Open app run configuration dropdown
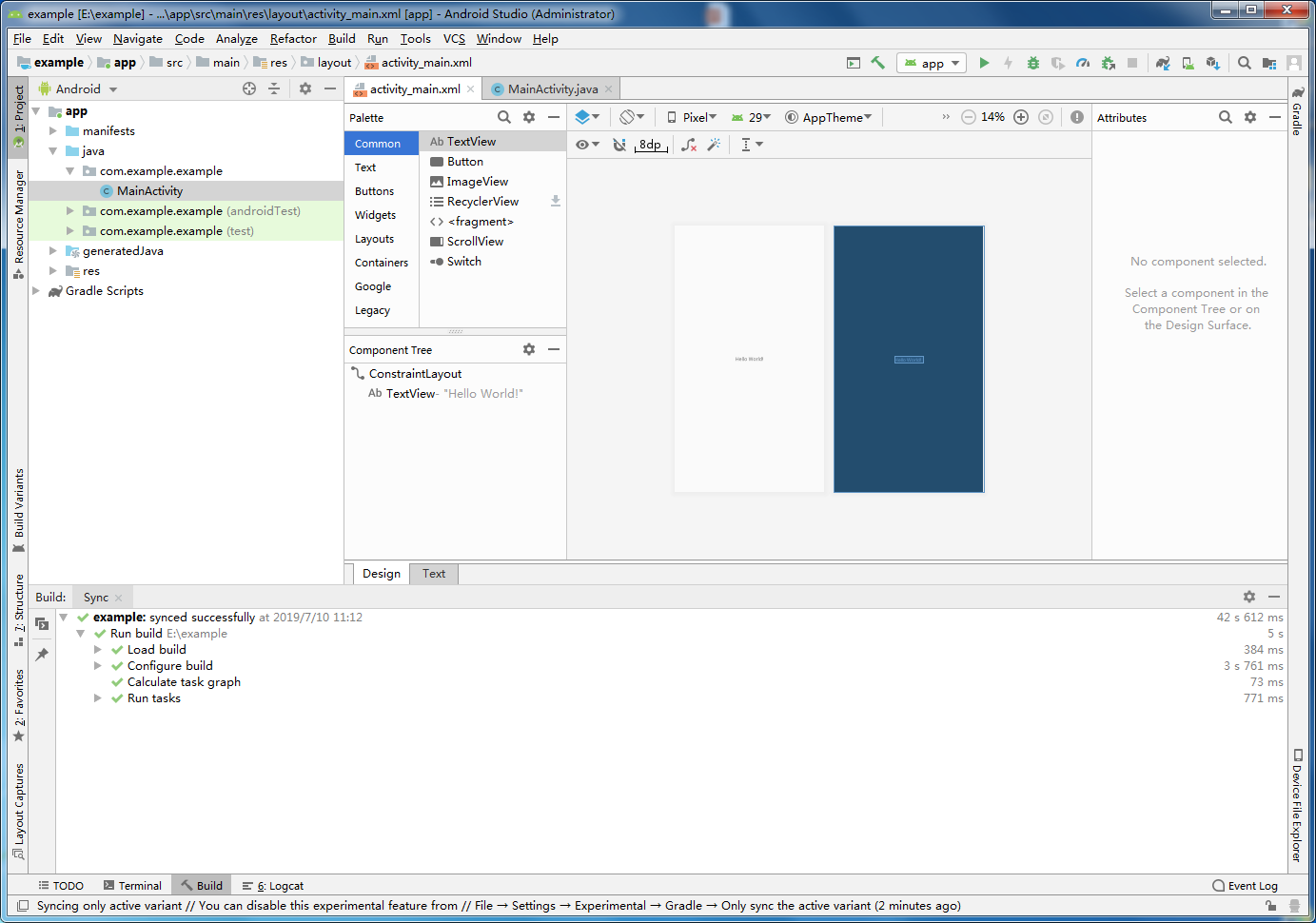1316x923 pixels. (933, 63)
